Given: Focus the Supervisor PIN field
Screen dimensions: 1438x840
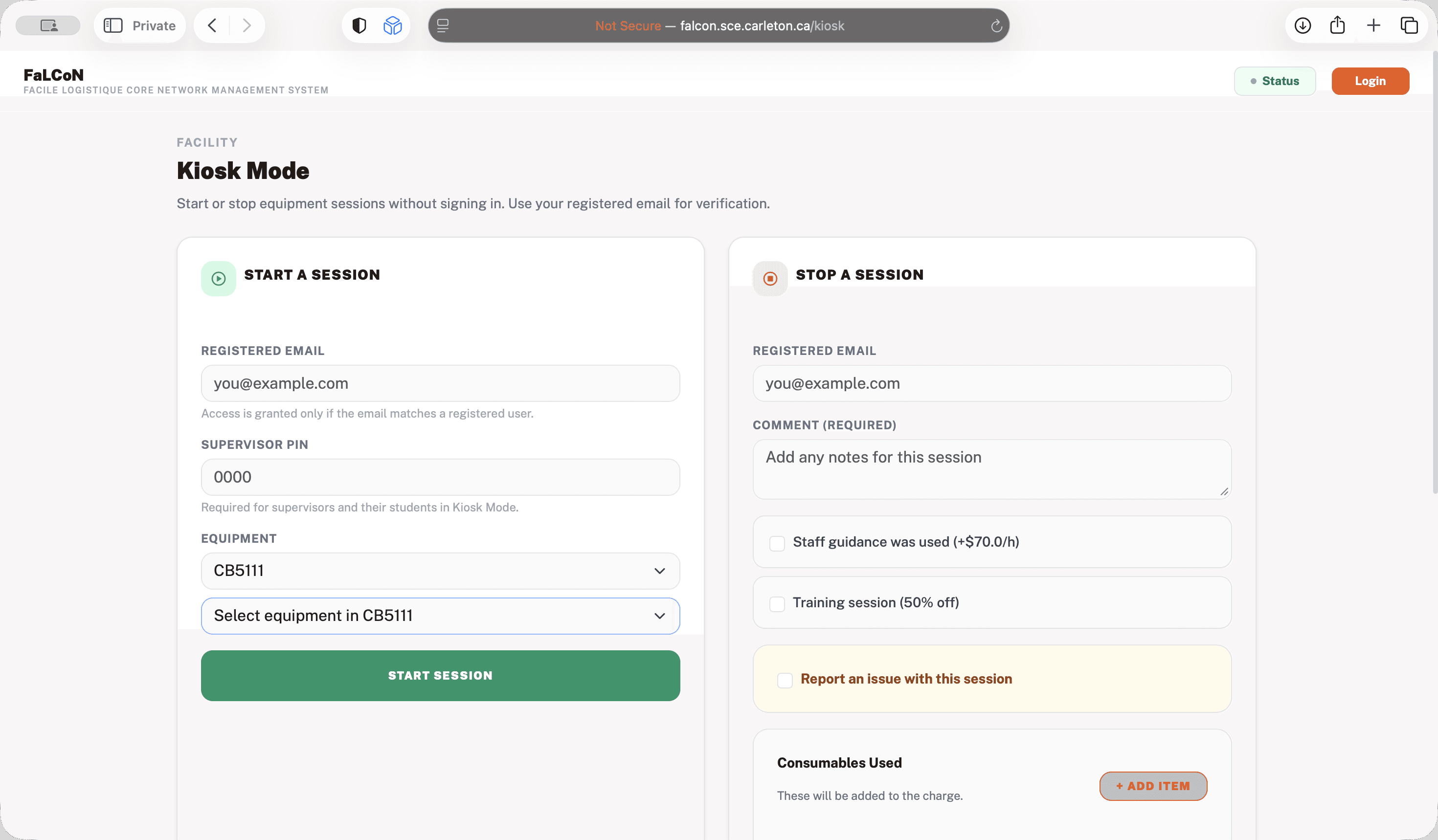Looking at the screenshot, I should [441, 477].
